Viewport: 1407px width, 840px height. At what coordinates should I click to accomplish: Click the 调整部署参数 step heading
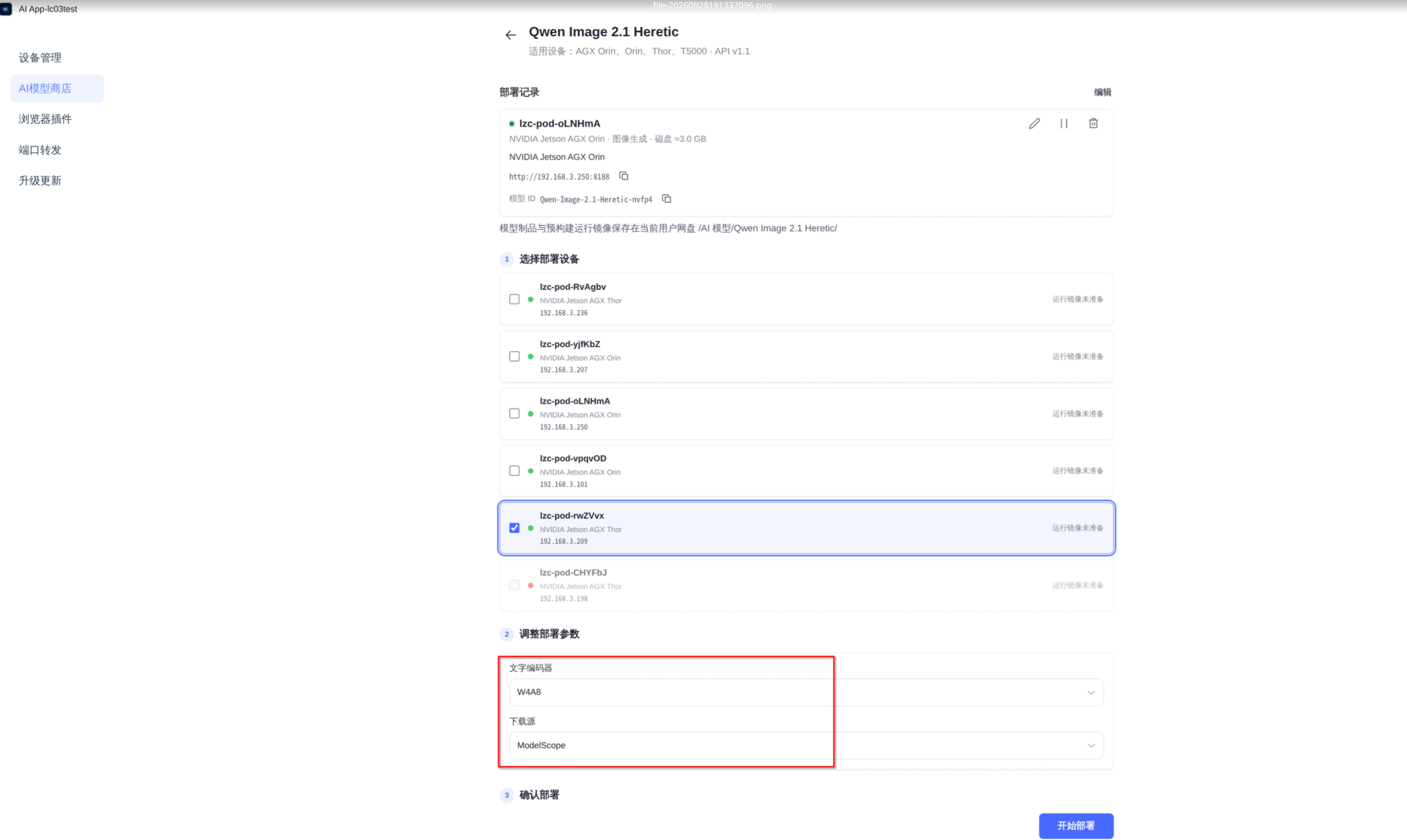pyautogui.click(x=549, y=634)
